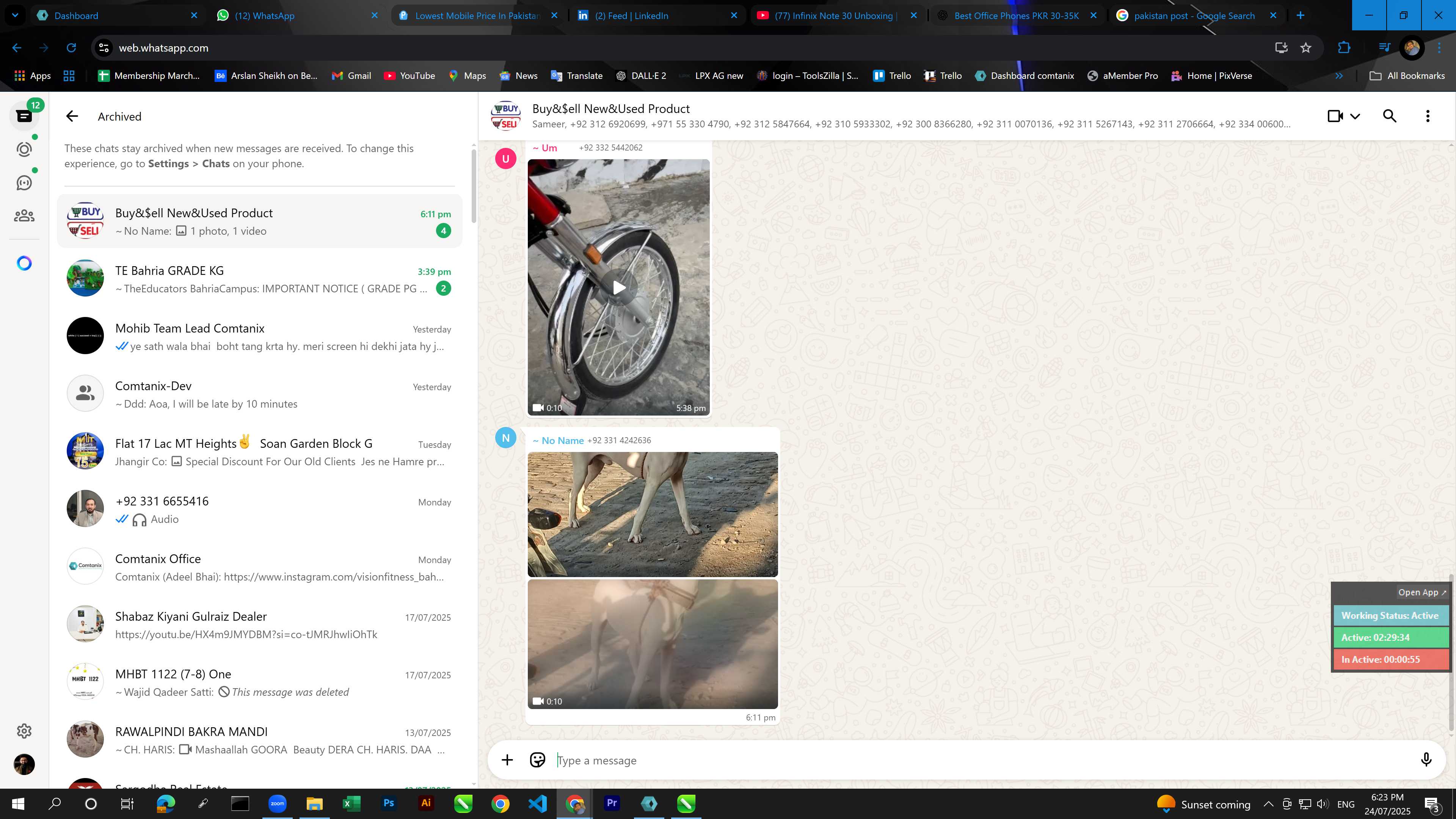
Task: Open the chat menu three-dots icon
Action: 1428,116
